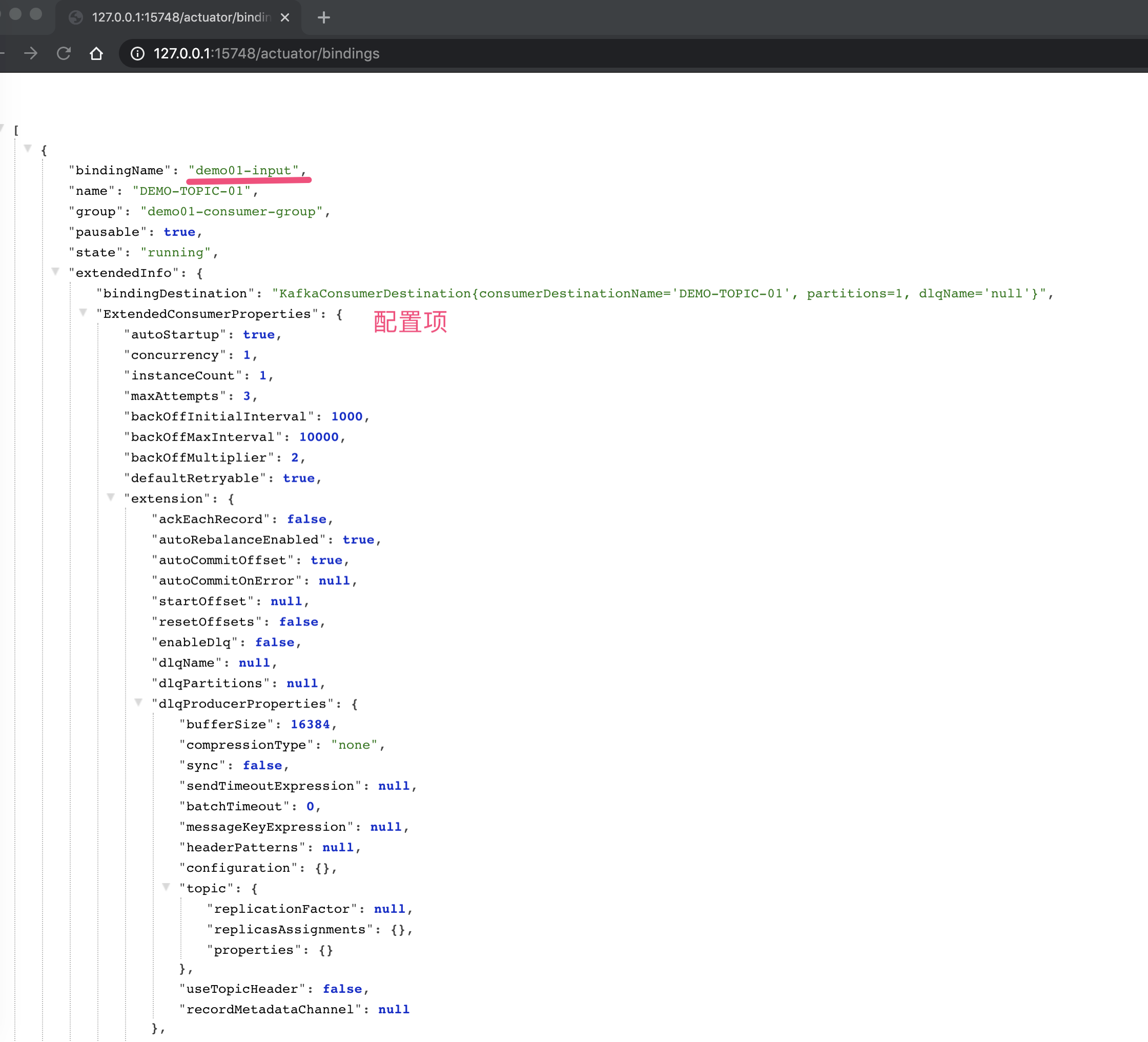The image size is (1148, 1042).
Task: Select the 127.0.0.1:15748/actuator/bindings tab
Action: pos(180,17)
